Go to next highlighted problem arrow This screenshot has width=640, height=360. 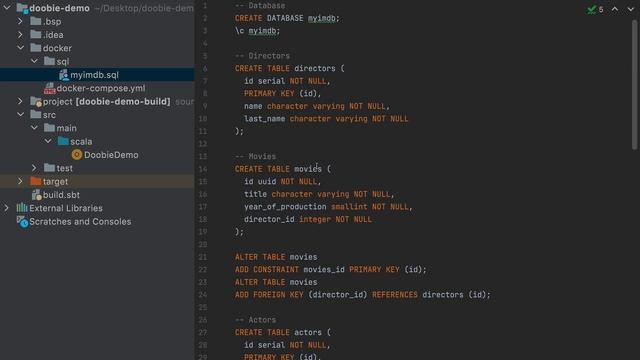click(x=630, y=9)
